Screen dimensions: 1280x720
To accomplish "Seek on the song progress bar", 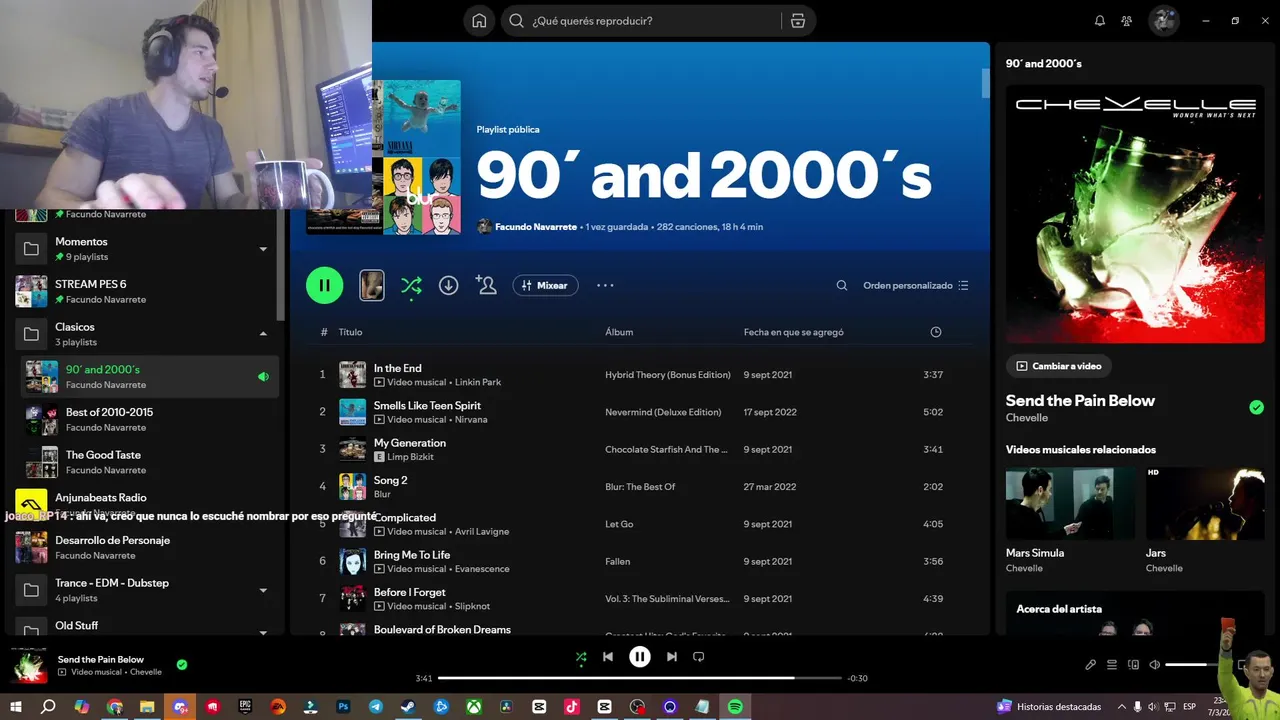I will (x=640, y=678).
